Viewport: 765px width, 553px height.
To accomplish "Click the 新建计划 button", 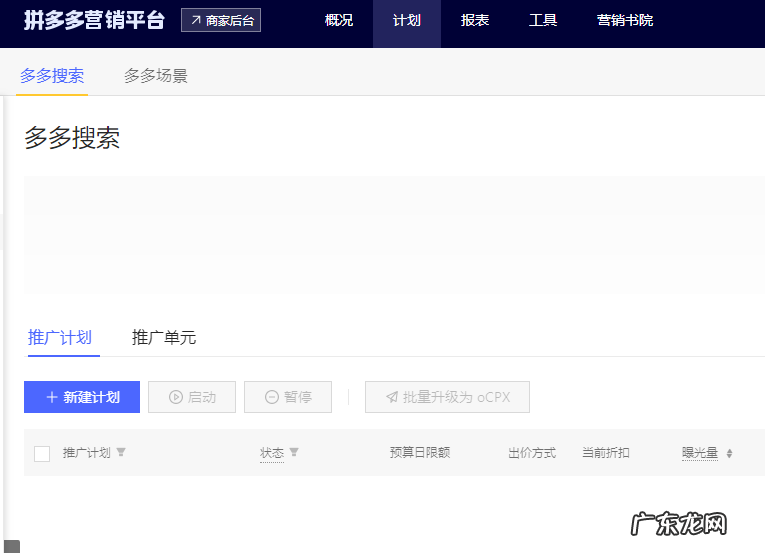I will 82,397.
